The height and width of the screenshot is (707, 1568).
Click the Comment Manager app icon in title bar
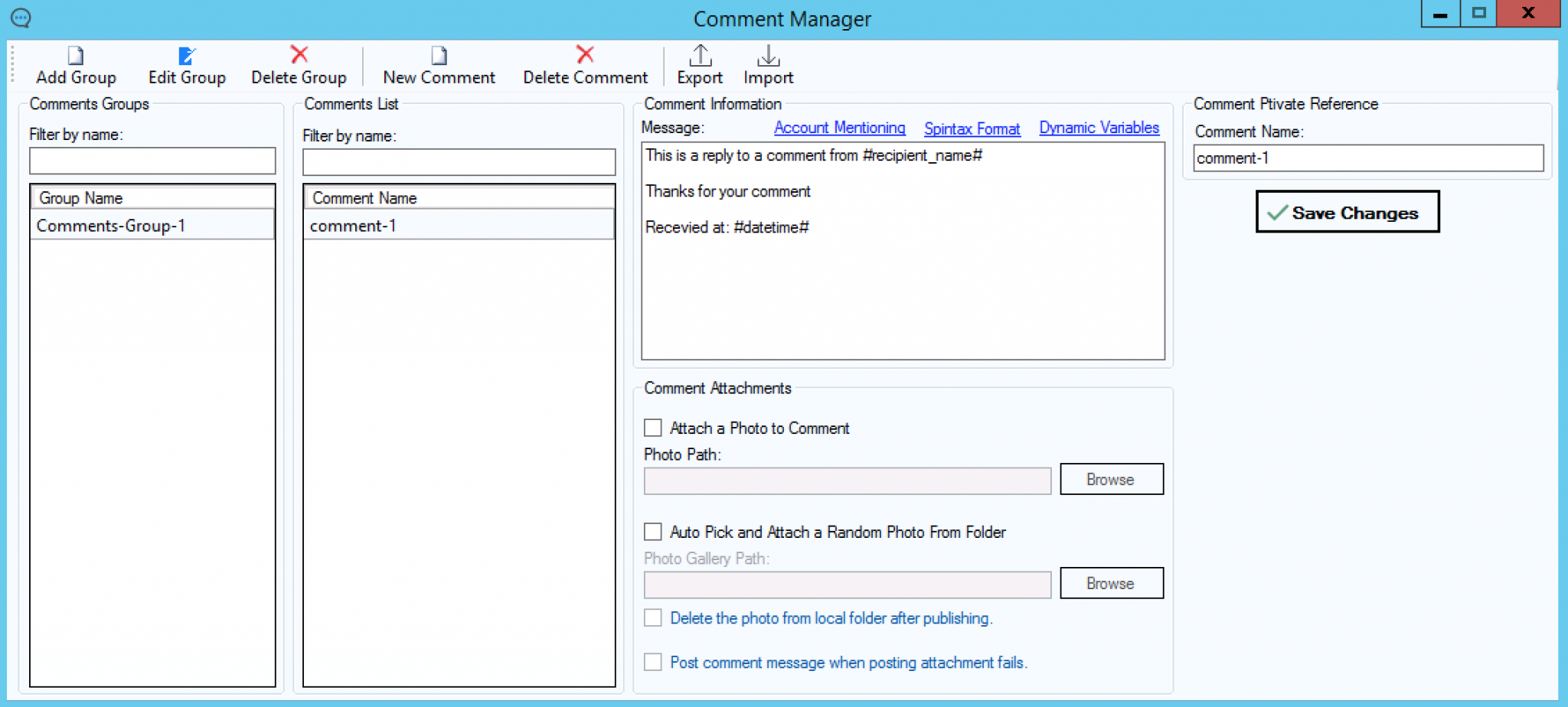tap(21, 18)
